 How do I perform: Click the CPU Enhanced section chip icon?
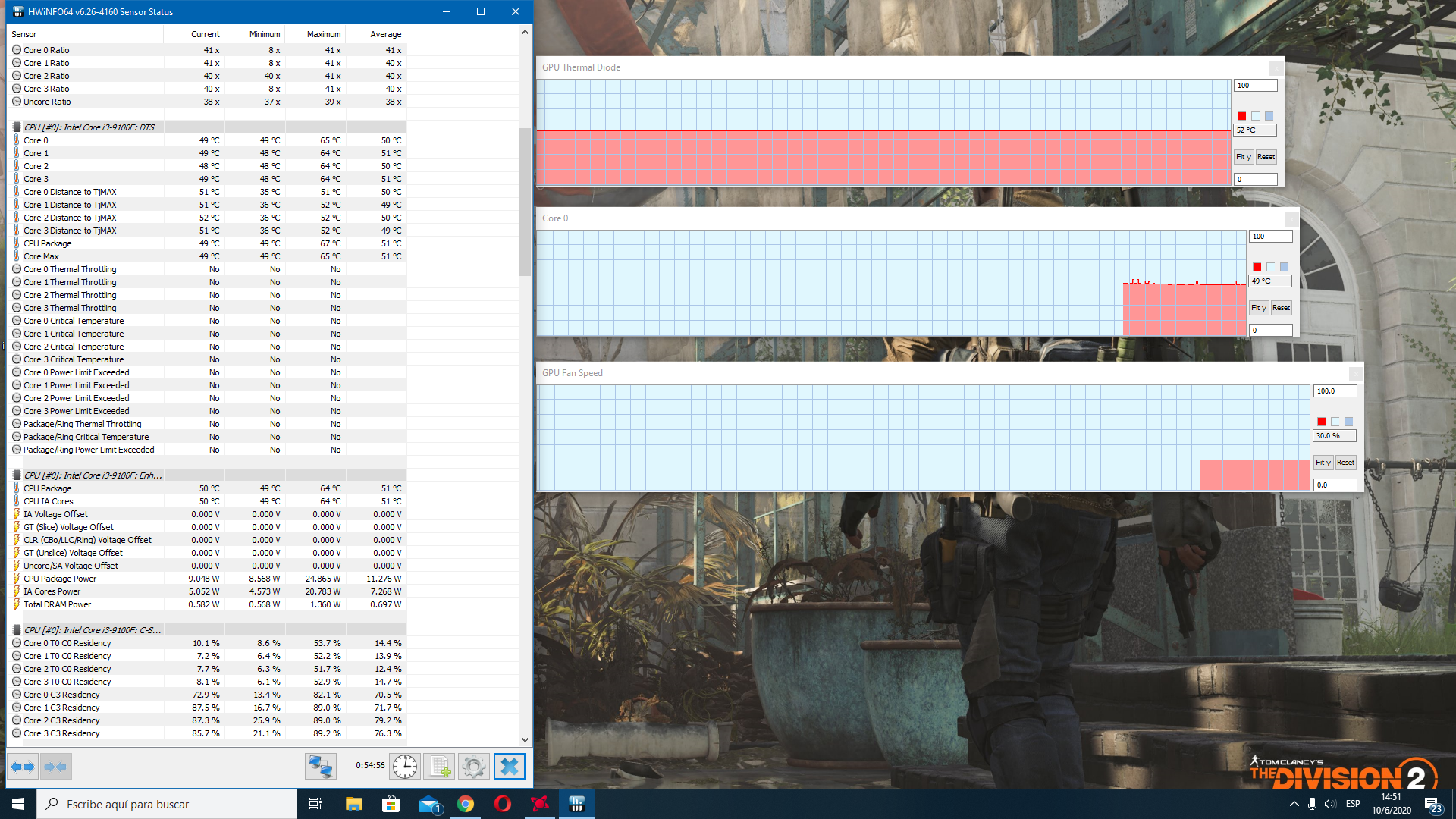pyautogui.click(x=17, y=475)
